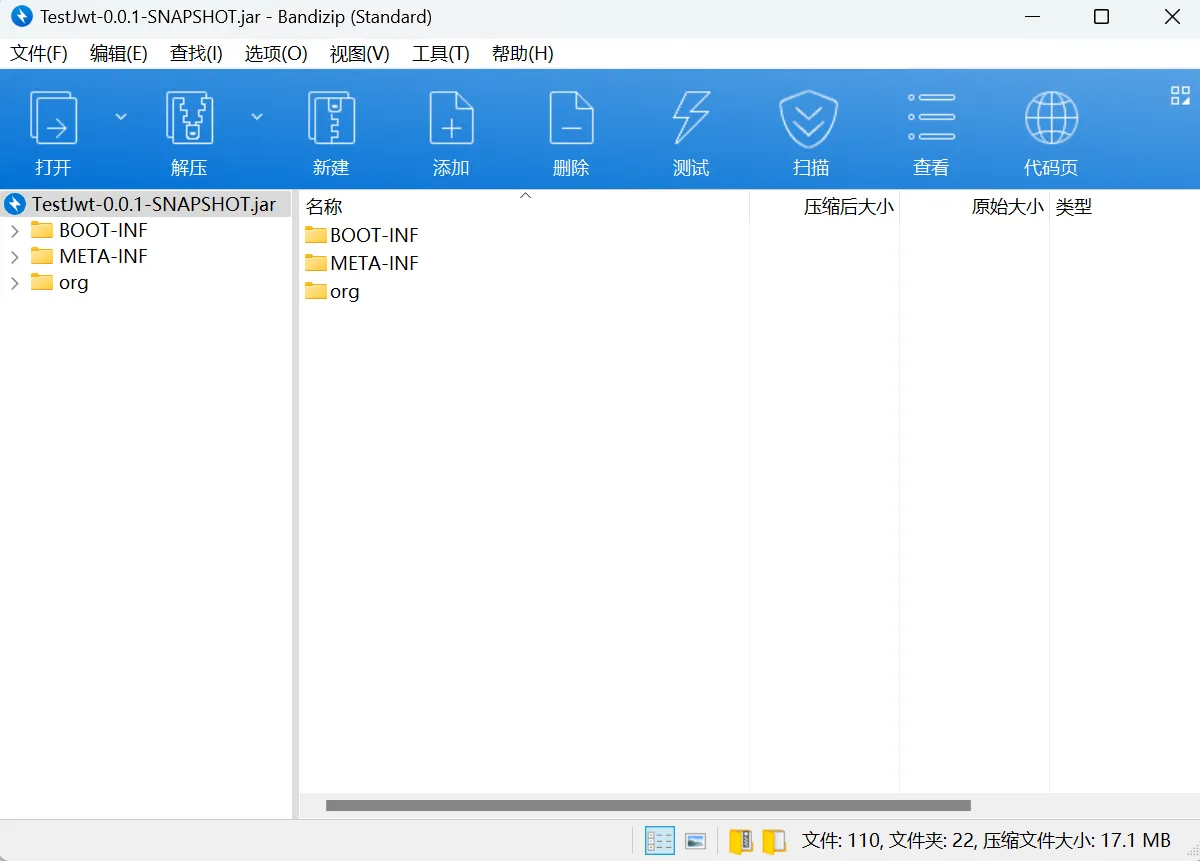Maximize the Bandizip window
Screen dimensions: 1200x861
pyautogui.click(x=1101, y=17)
